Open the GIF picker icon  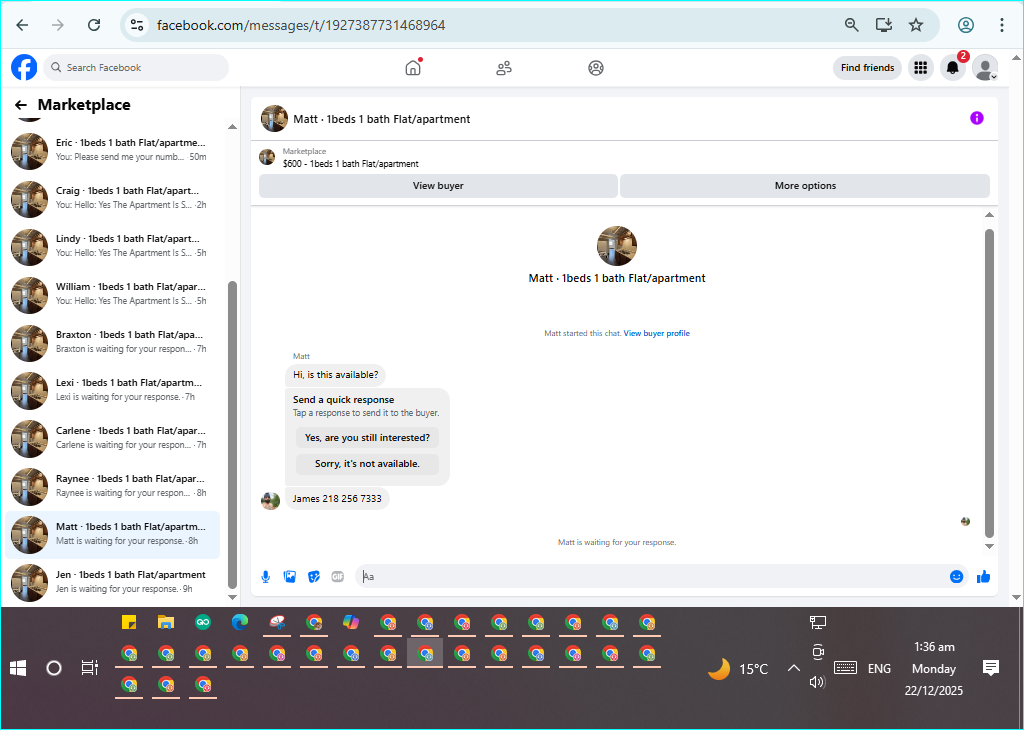click(338, 577)
